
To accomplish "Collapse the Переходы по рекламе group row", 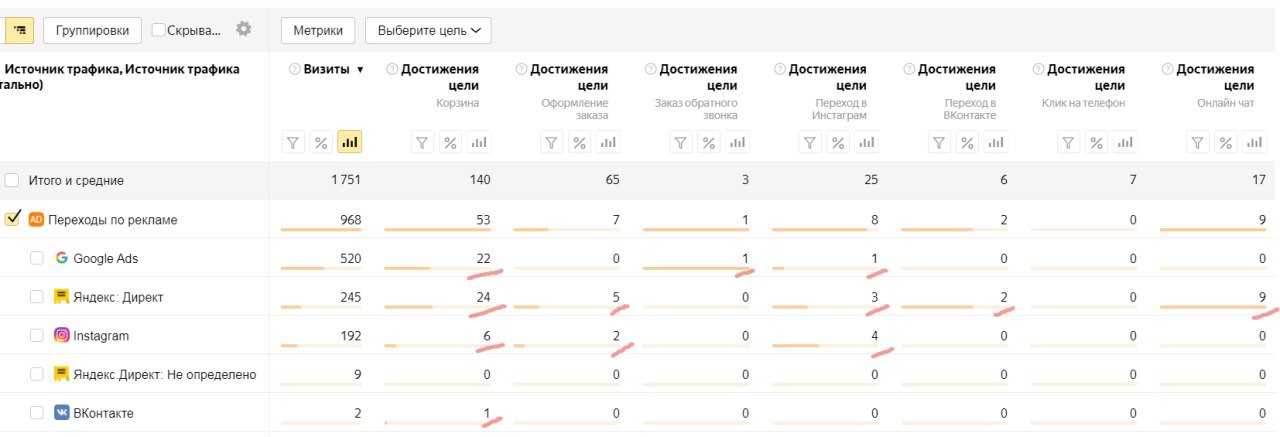I will pyautogui.click(x=112, y=219).
